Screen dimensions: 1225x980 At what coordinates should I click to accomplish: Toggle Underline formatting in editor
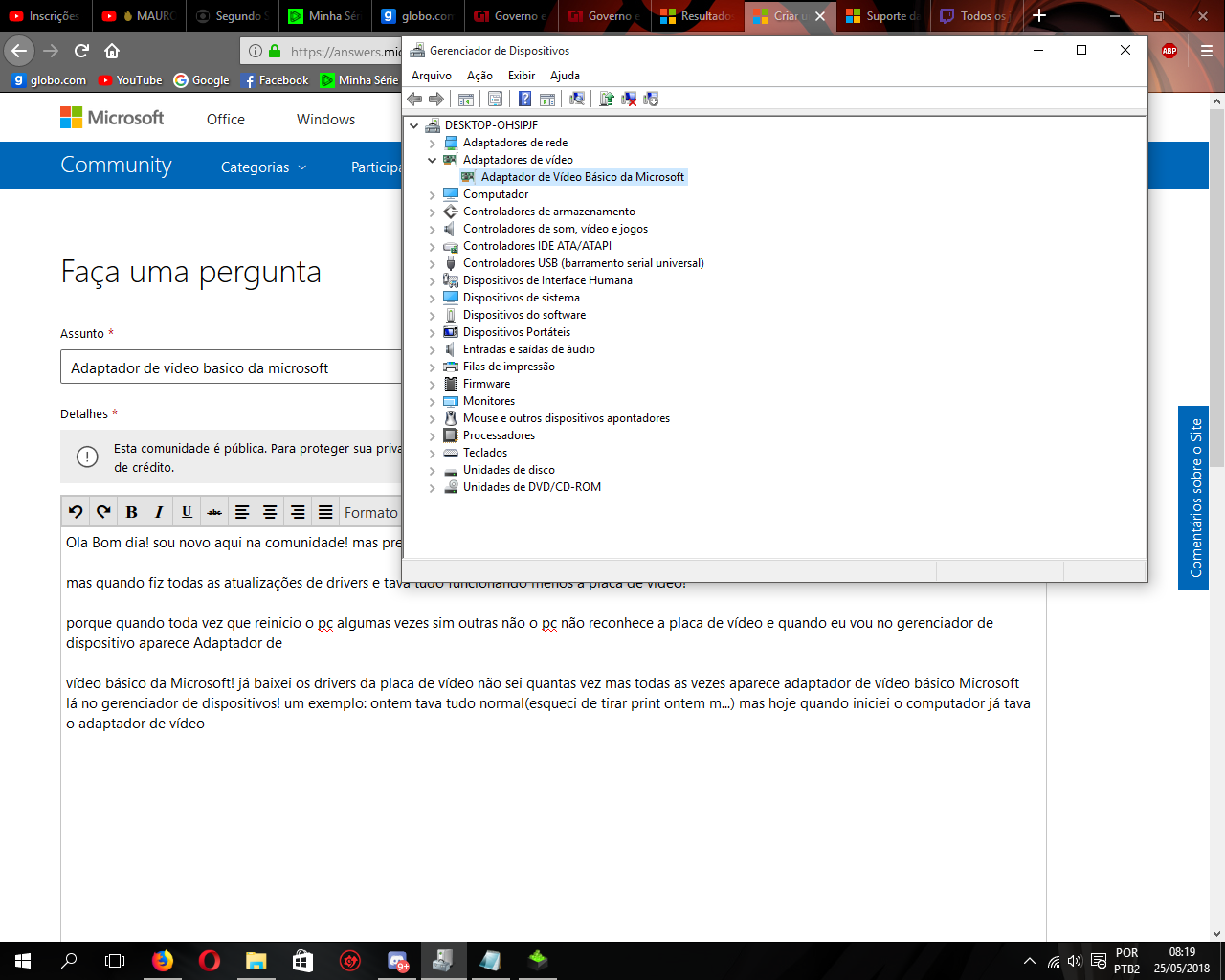click(x=187, y=512)
